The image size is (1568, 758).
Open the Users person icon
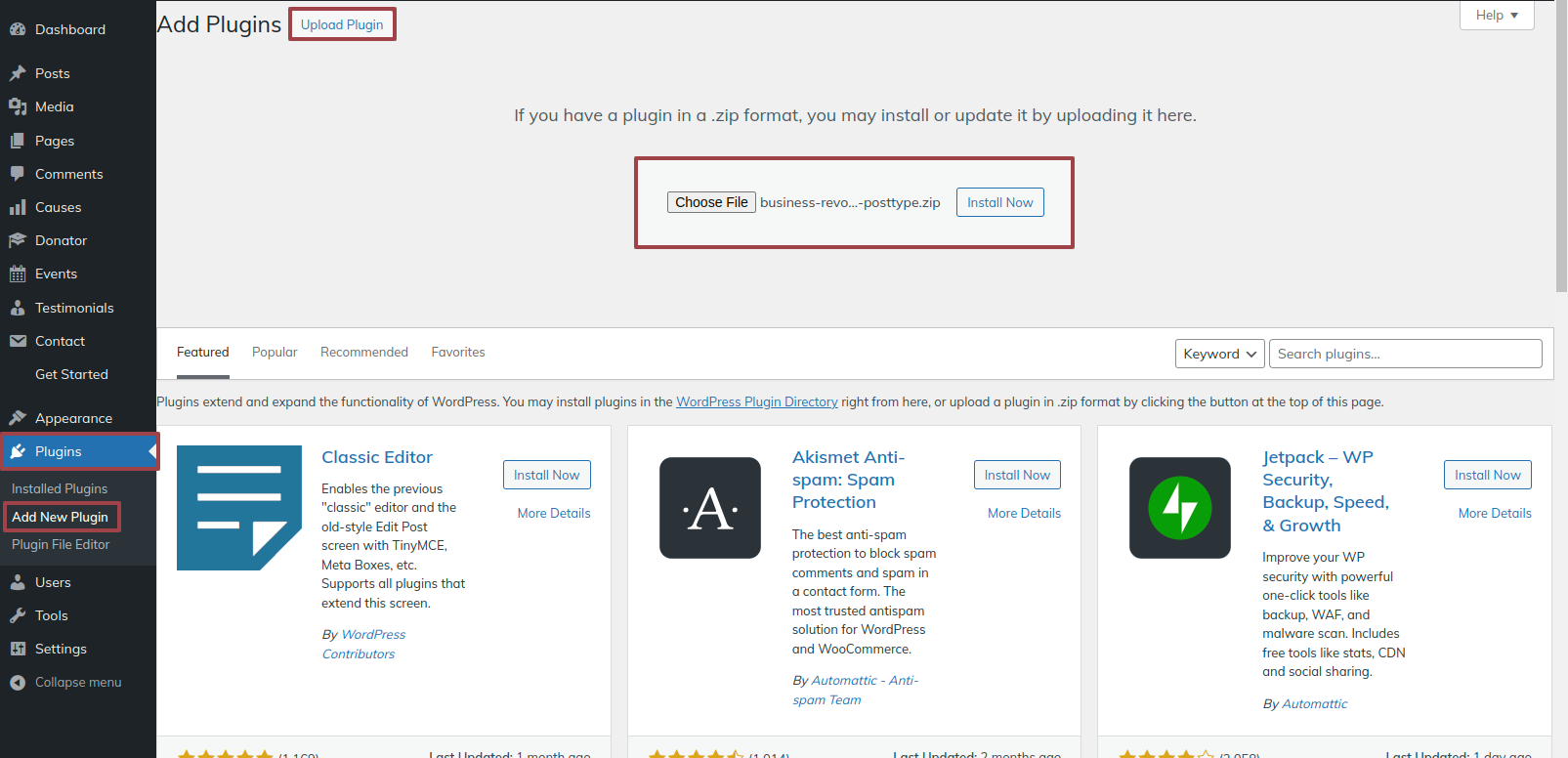click(18, 582)
